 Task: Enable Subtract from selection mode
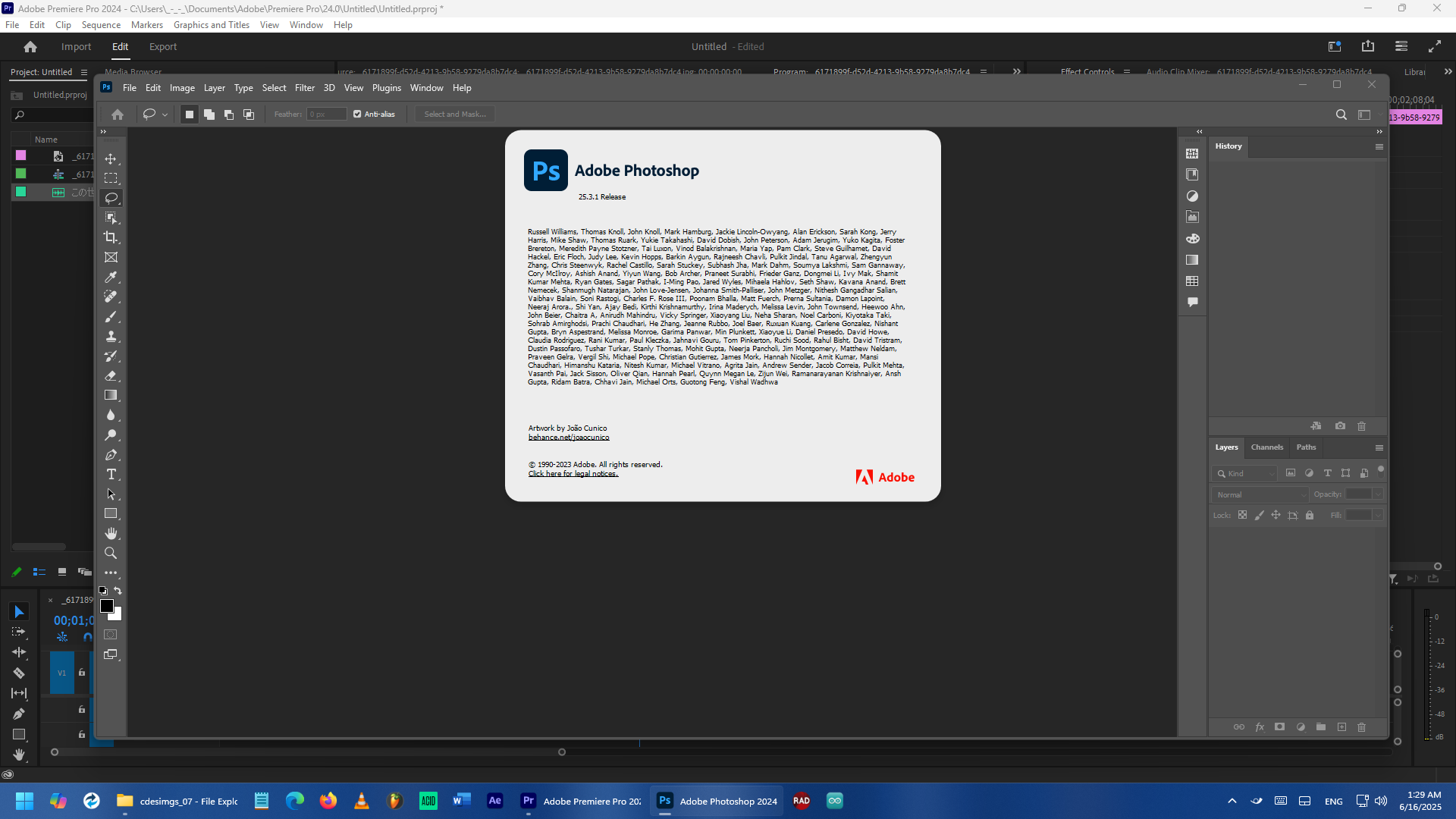(229, 115)
